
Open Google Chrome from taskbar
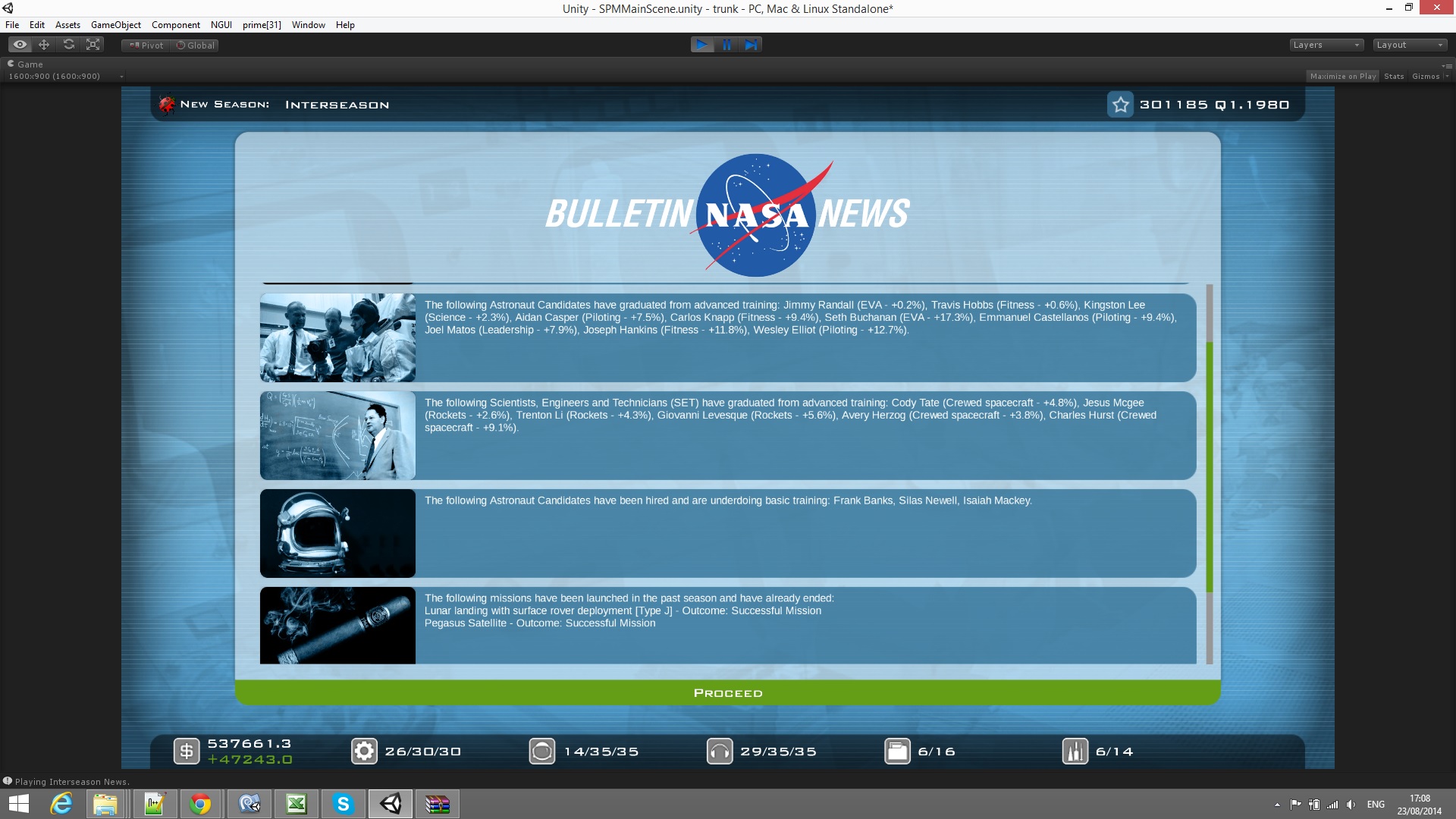[x=200, y=804]
